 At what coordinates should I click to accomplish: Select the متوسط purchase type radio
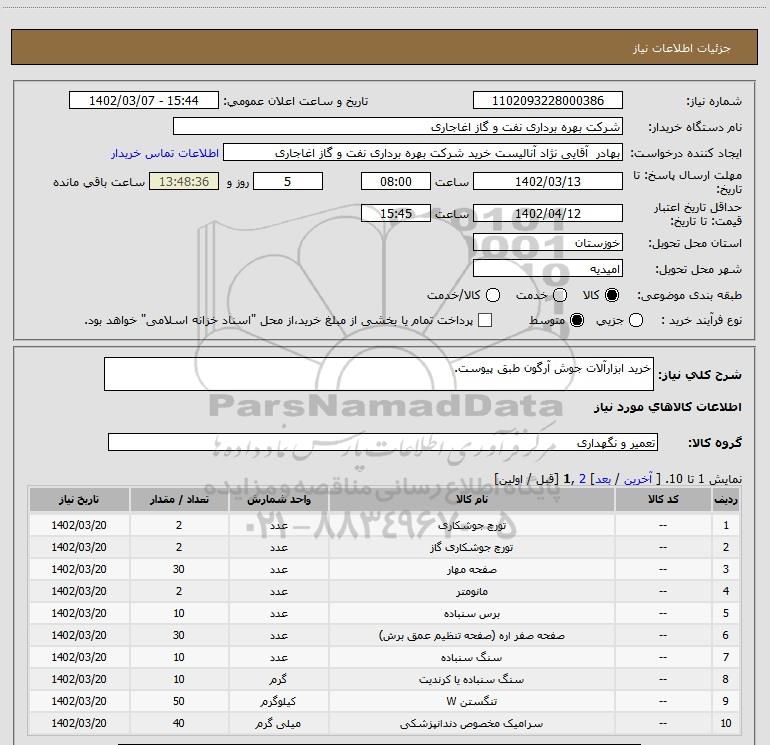point(577,320)
